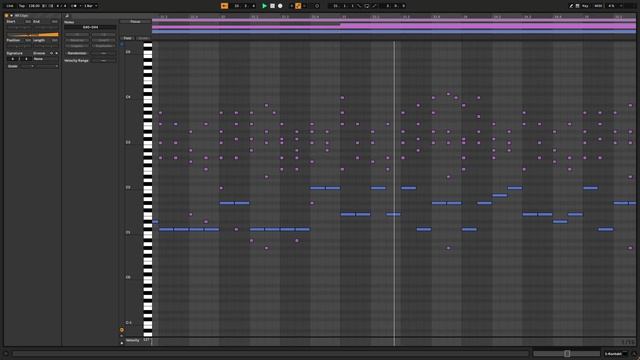640x360 pixels.
Task: Click the C3 piano key
Action: [x=147, y=143]
